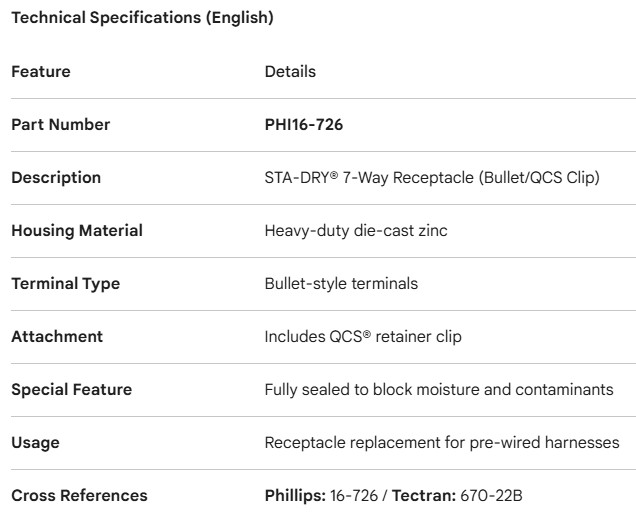Screen dimensions: 636x519
Task: Click the Fully sealed to block moisture text
Action: pyautogui.click(x=439, y=390)
